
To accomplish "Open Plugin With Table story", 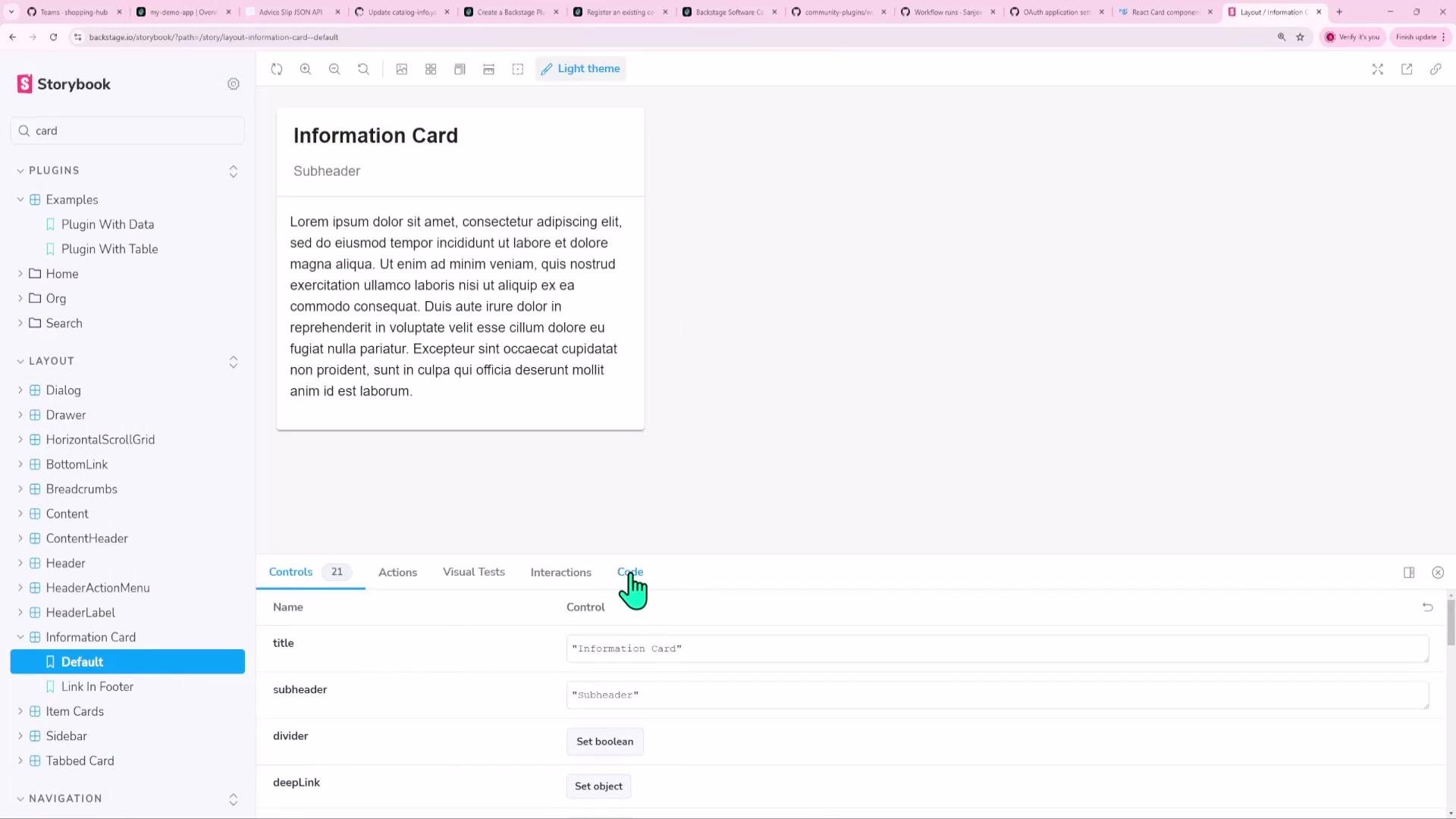I will [109, 249].
